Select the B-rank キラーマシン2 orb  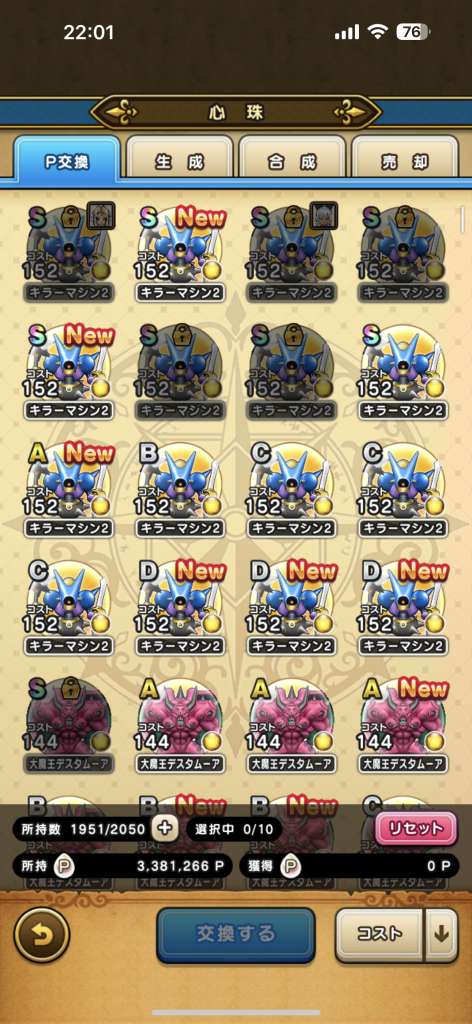[180, 490]
